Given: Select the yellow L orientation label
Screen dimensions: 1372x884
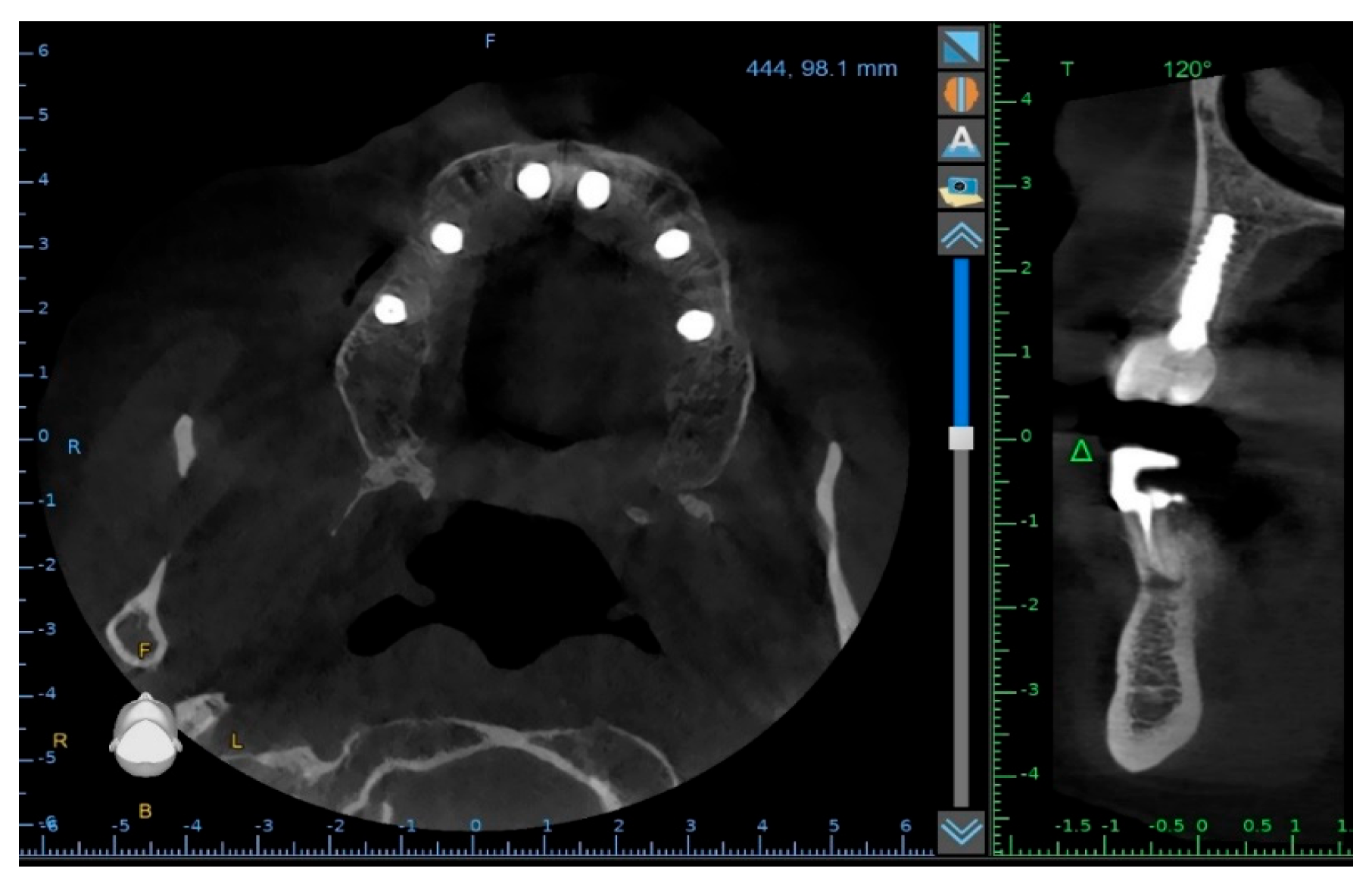Looking at the screenshot, I should (x=236, y=741).
